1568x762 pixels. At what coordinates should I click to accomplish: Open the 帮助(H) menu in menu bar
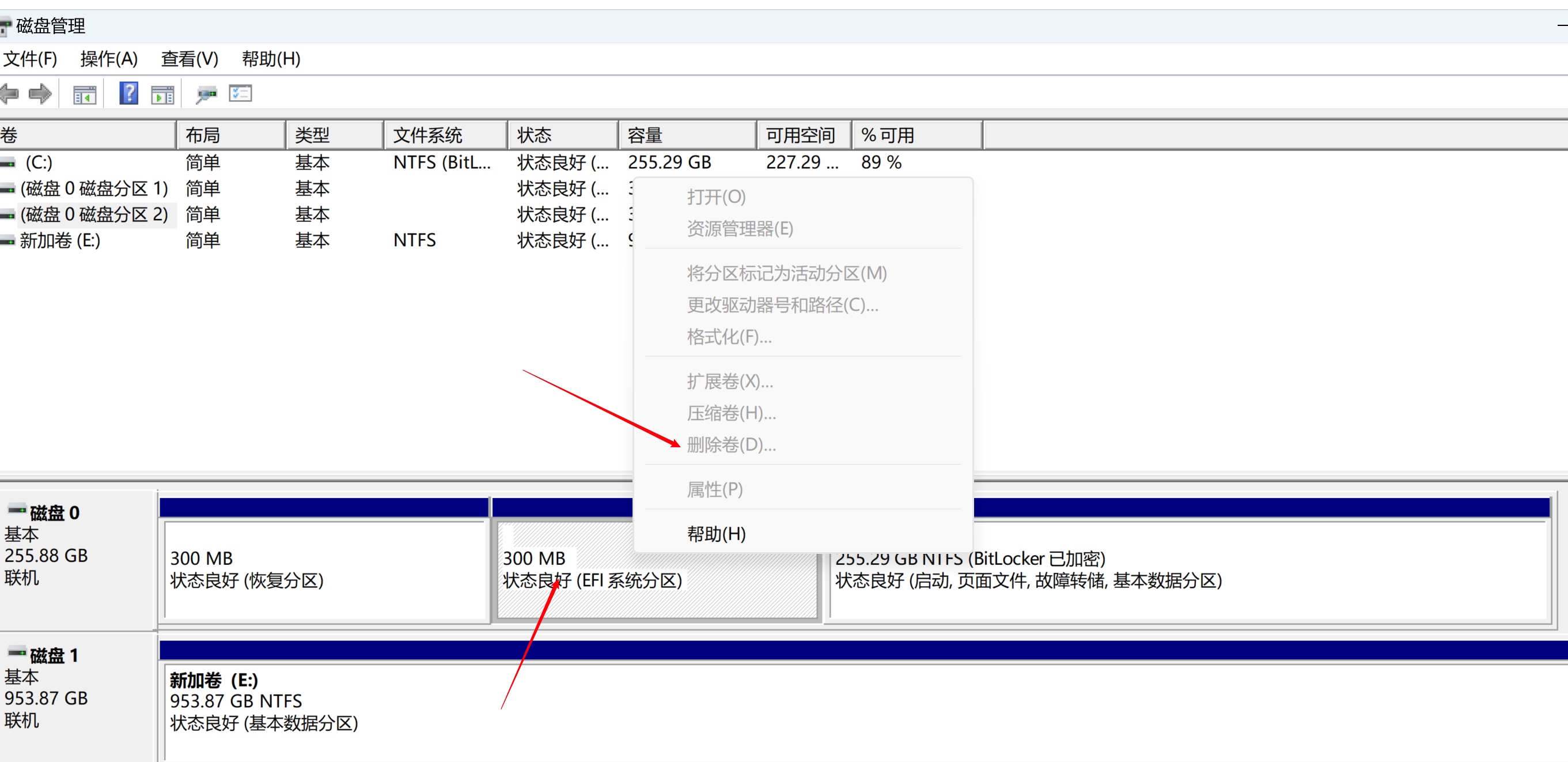tap(271, 59)
